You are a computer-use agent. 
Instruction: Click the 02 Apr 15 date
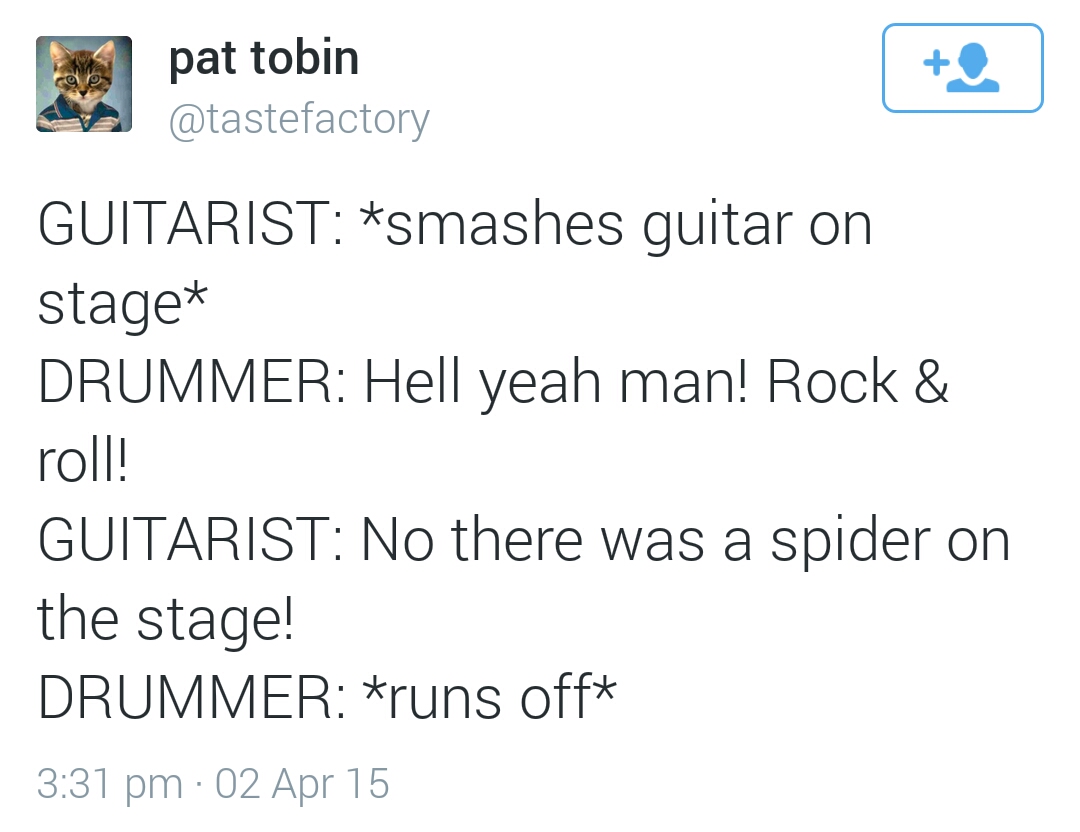click(301, 783)
